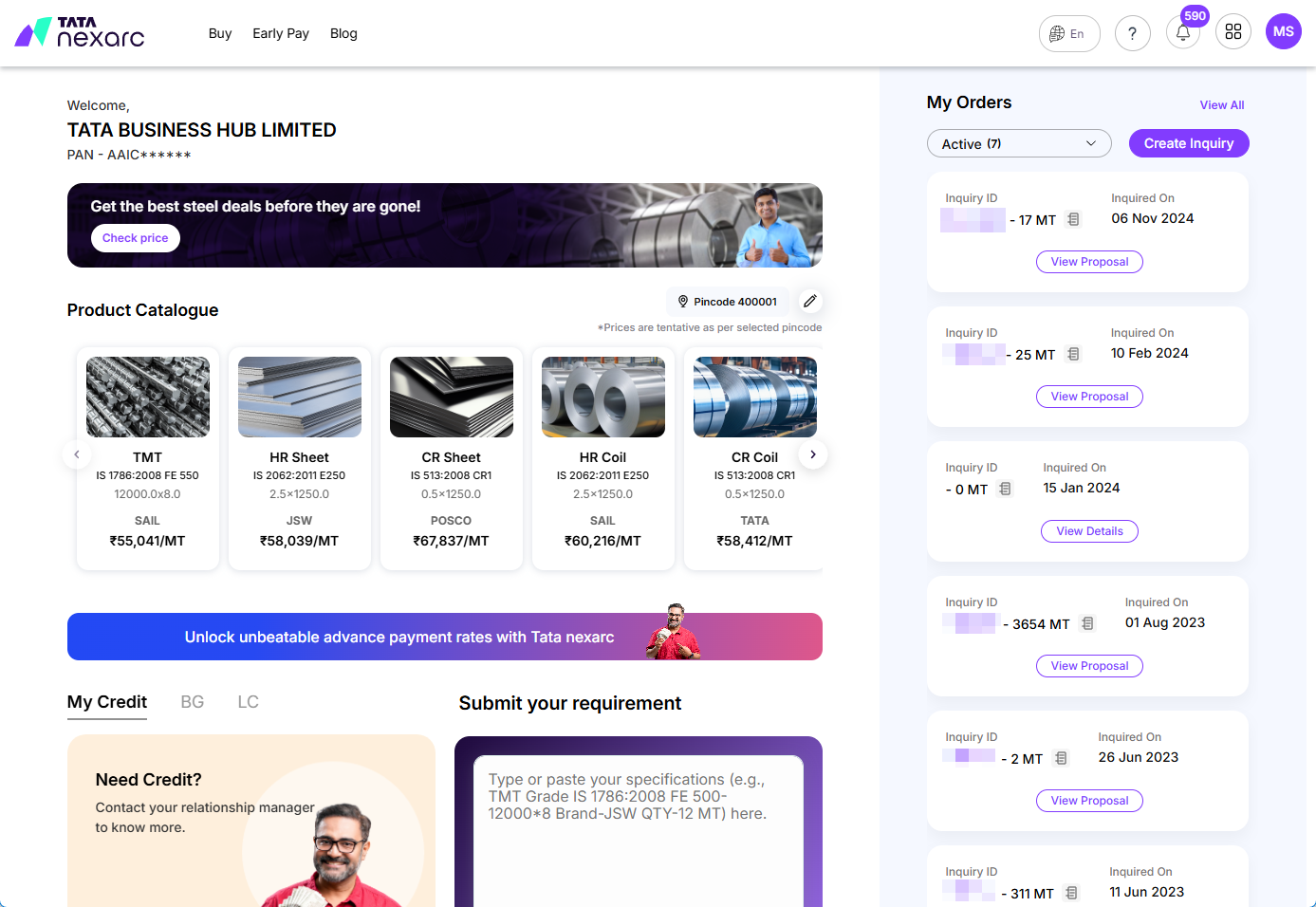
Task: Click the JSW brand label
Action: coord(299,521)
